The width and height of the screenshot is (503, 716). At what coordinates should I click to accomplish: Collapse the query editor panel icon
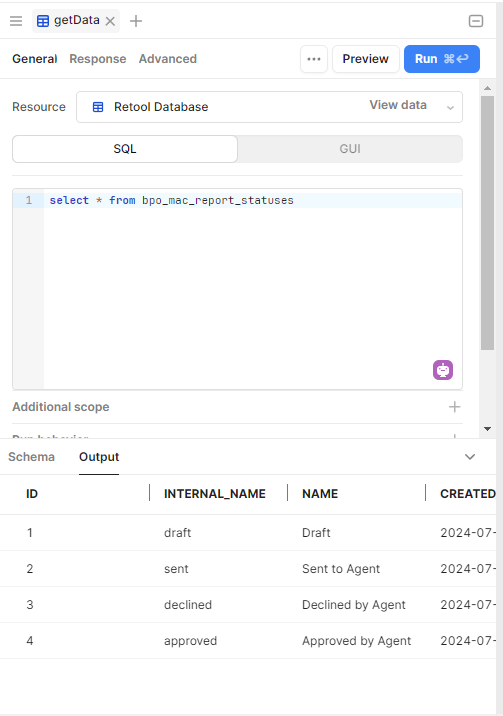pyautogui.click(x=476, y=21)
